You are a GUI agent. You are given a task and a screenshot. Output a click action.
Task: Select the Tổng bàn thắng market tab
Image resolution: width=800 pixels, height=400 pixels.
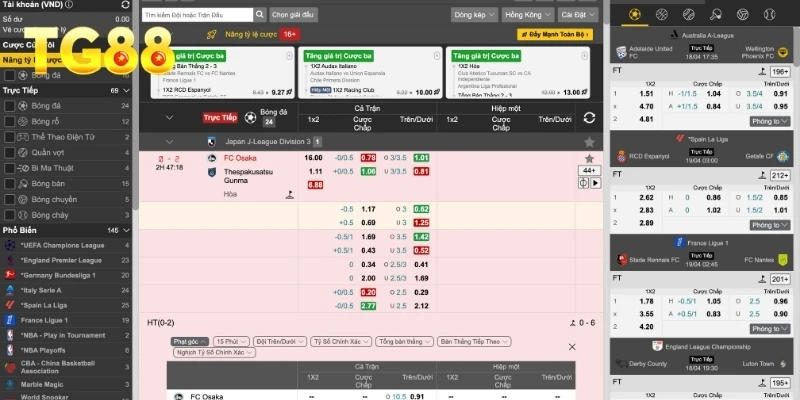click(405, 341)
